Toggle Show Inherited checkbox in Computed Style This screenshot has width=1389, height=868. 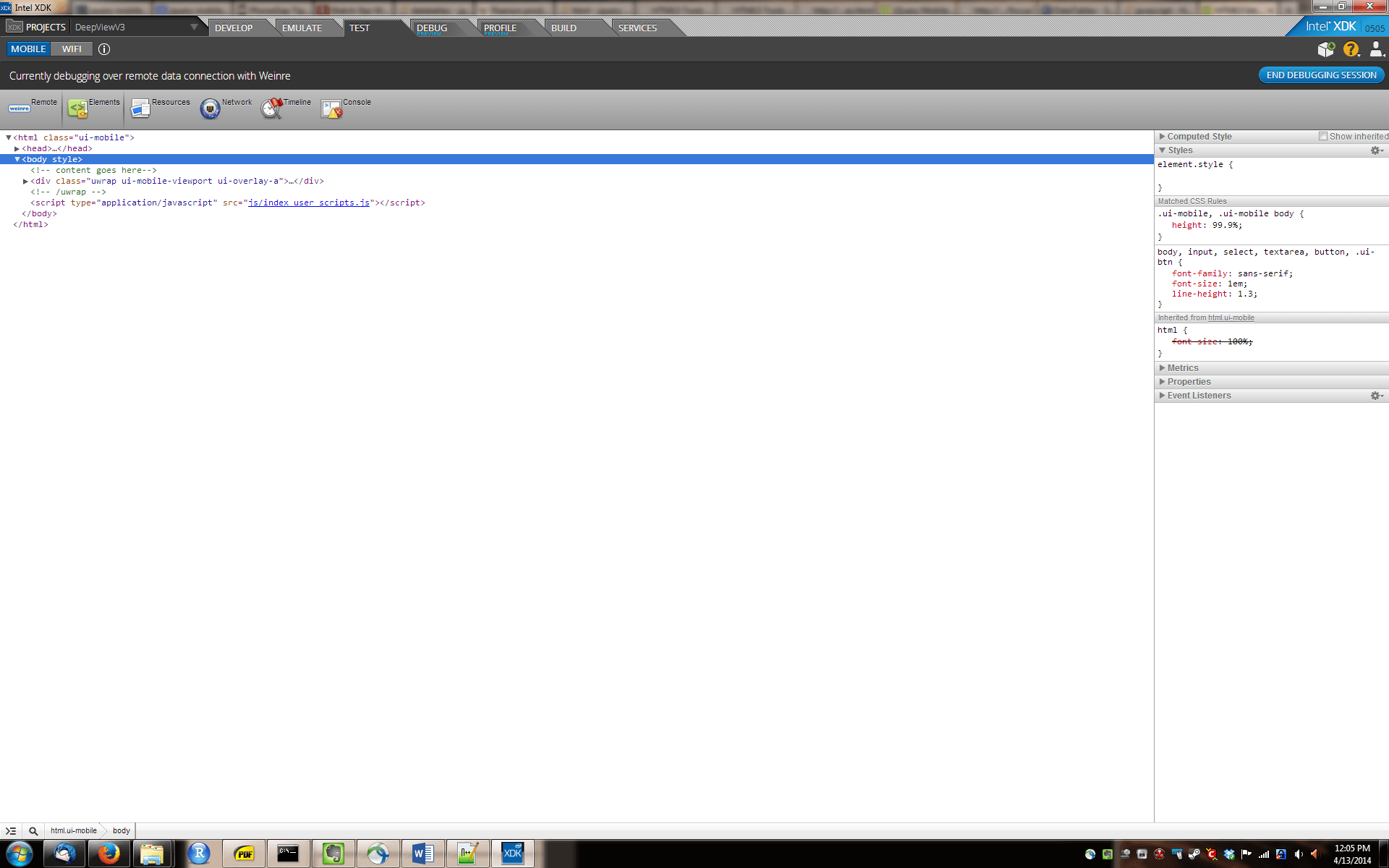[x=1322, y=136]
